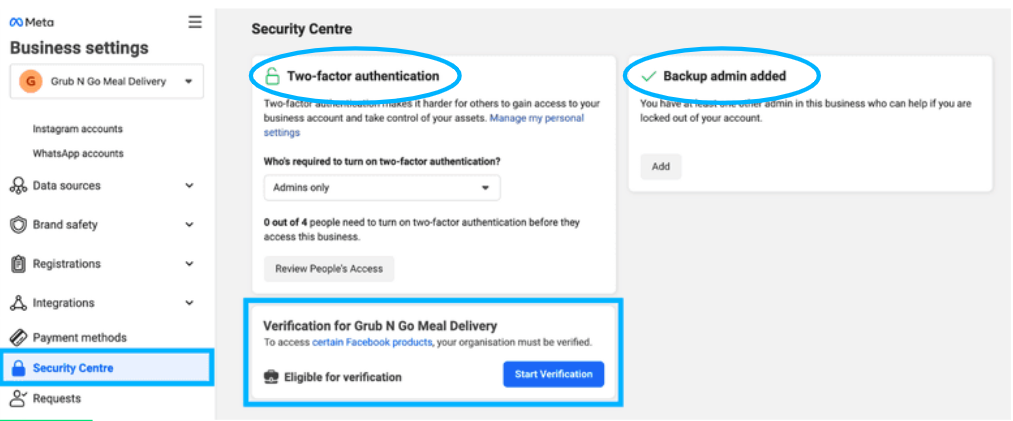This screenshot has width=1013, height=421.
Task: Click the Registrations clipboard icon
Action: point(18,264)
